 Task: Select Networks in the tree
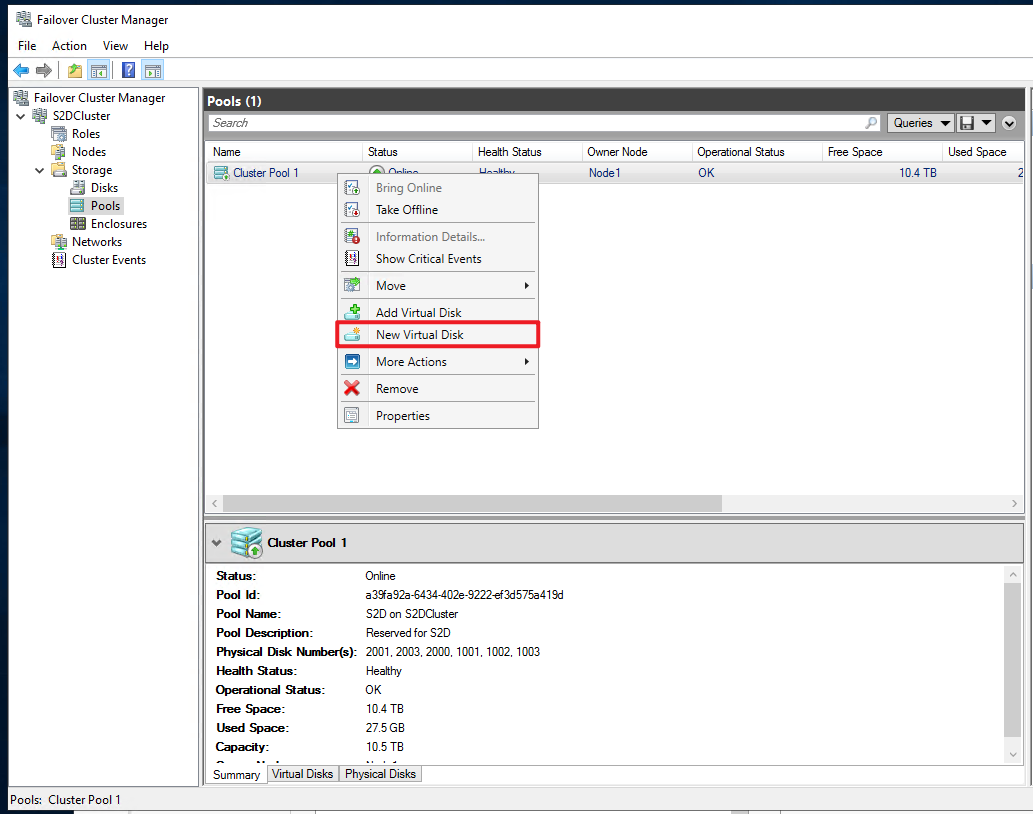tap(97, 242)
